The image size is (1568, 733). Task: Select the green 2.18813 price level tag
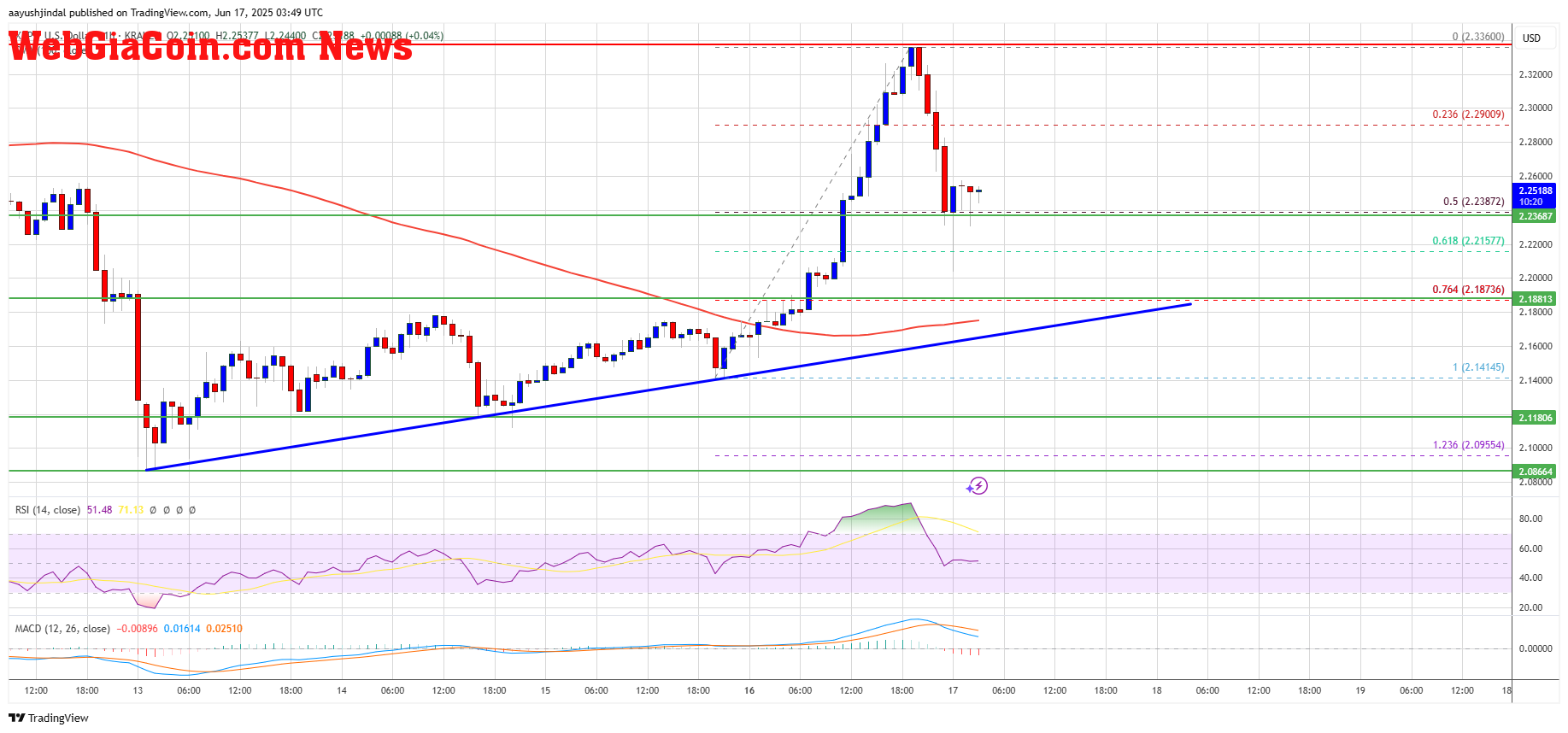[x=1534, y=299]
